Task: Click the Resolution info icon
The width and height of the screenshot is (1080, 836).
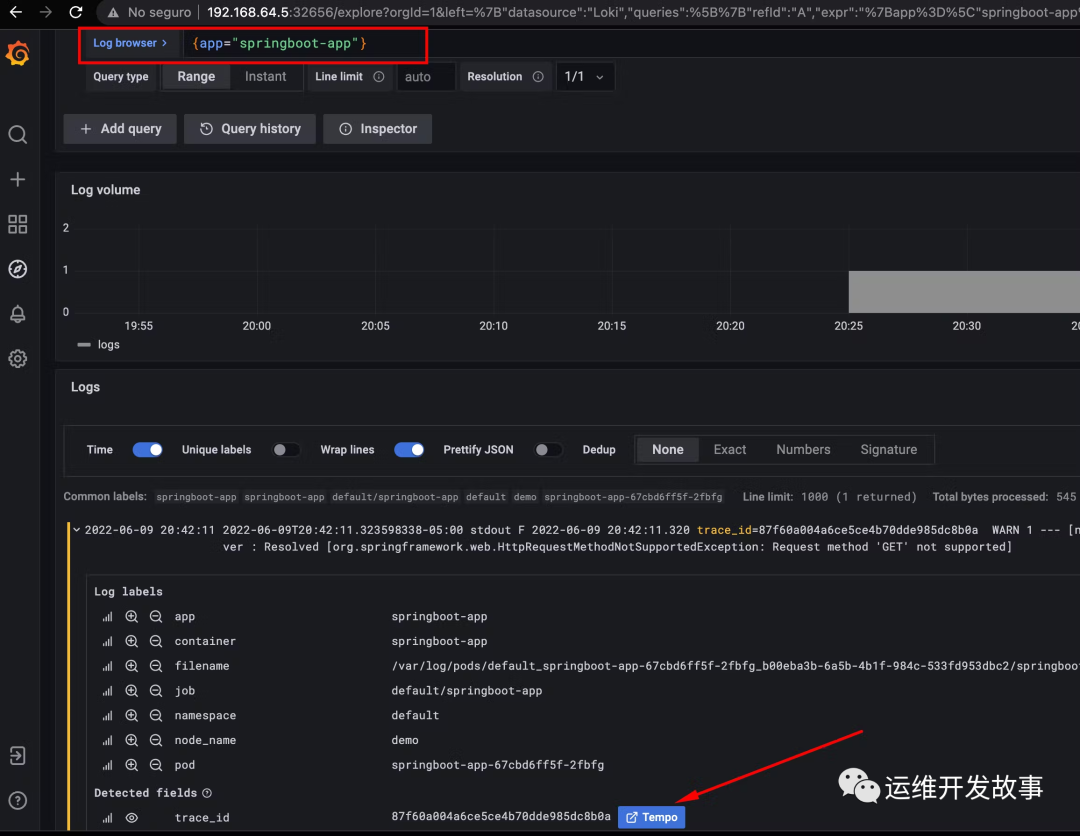Action: coord(538,76)
